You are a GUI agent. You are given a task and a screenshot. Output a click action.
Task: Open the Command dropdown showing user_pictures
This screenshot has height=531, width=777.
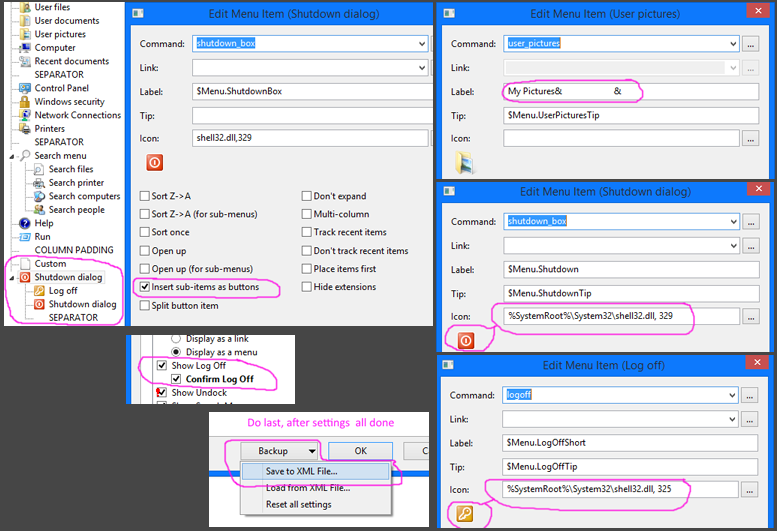pos(733,44)
